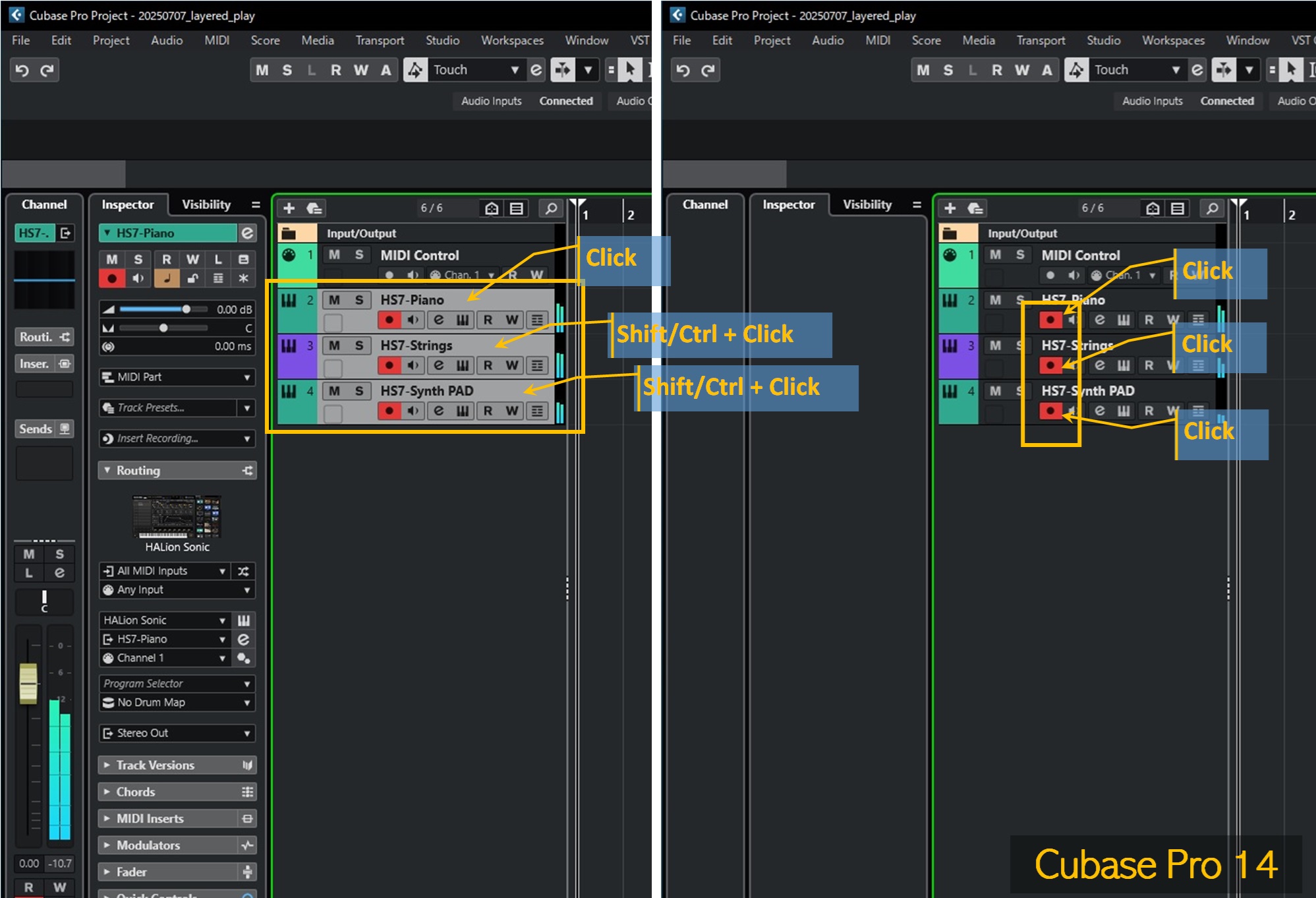The height and width of the screenshot is (898, 1316).
Task: Open MIDI Part dropdown in Inspector
Action: tap(177, 377)
